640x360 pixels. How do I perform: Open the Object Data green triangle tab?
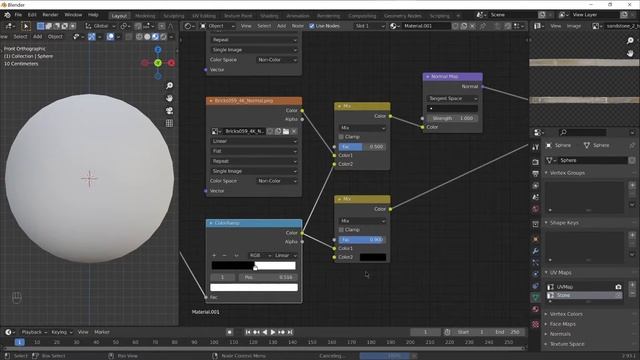click(536, 297)
